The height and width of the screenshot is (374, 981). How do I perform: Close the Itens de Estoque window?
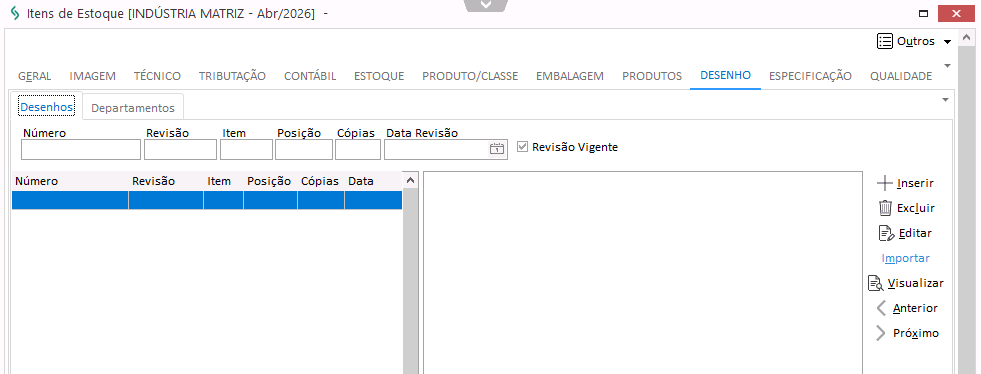955,14
